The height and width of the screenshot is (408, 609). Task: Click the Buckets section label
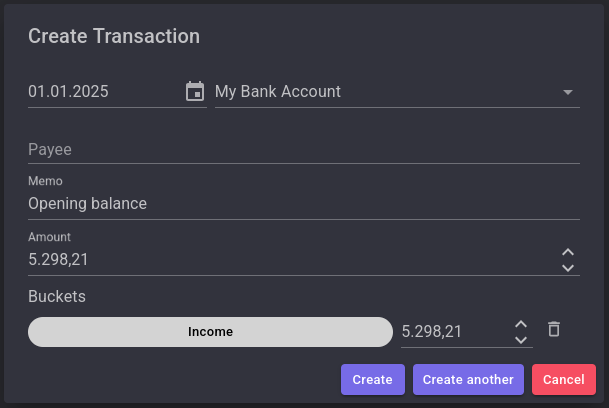pyautogui.click(x=57, y=297)
